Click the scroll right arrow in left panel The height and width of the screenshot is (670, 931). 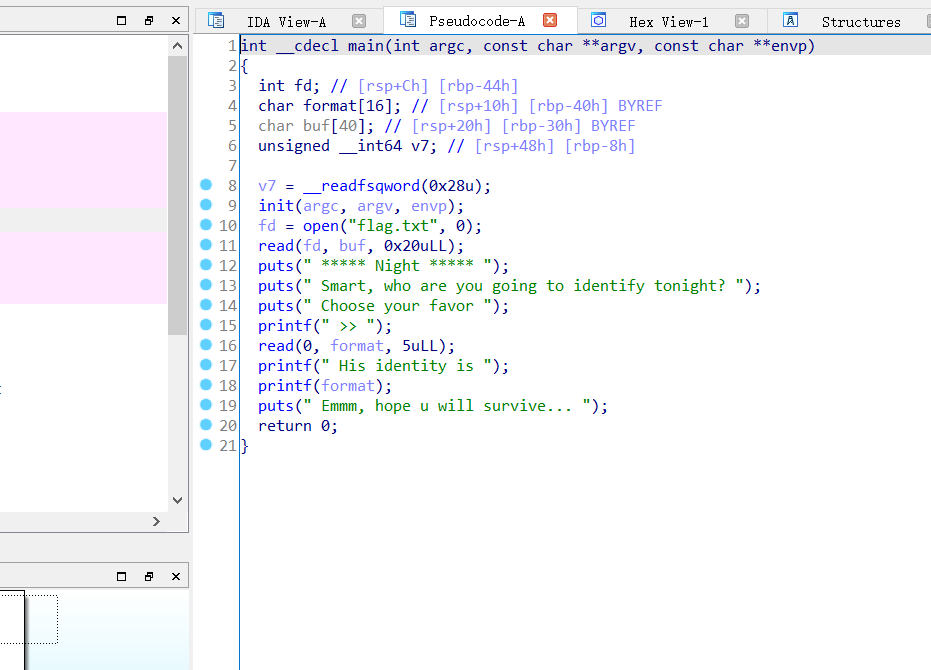click(156, 522)
